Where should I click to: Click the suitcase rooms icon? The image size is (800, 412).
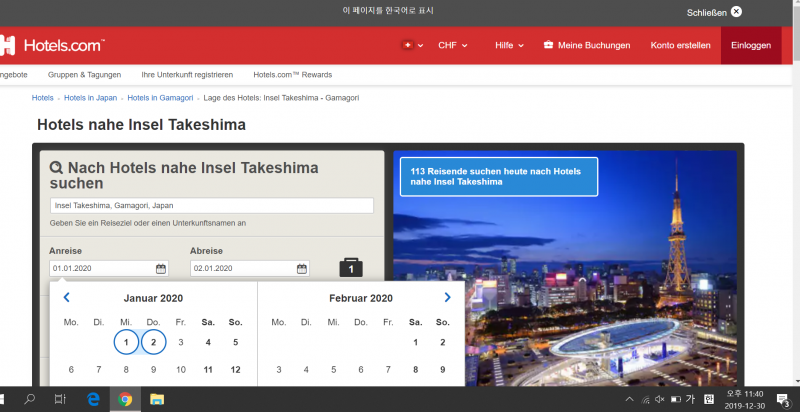(351, 268)
